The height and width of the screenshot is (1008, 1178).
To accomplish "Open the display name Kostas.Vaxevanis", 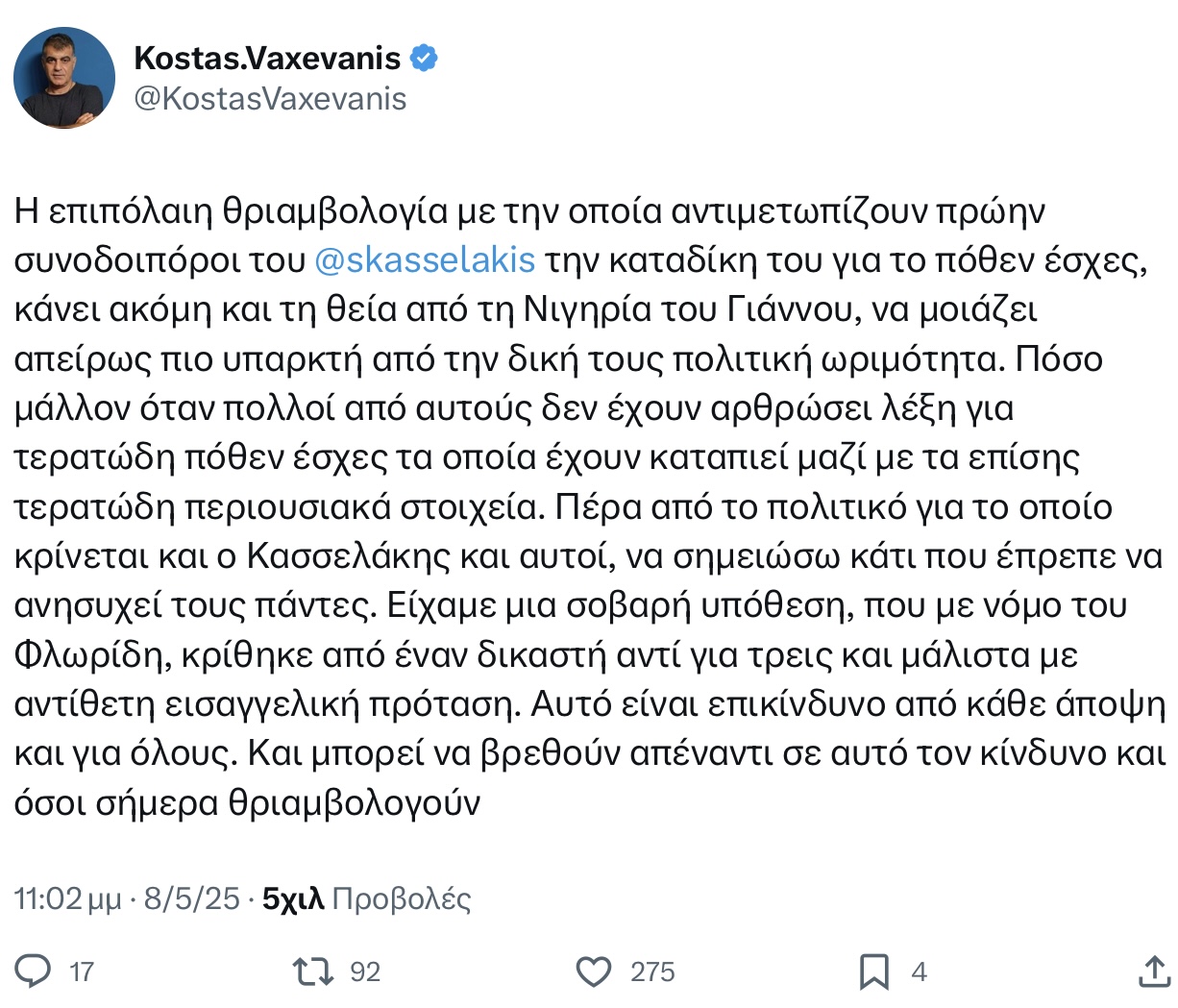I will (267, 59).
